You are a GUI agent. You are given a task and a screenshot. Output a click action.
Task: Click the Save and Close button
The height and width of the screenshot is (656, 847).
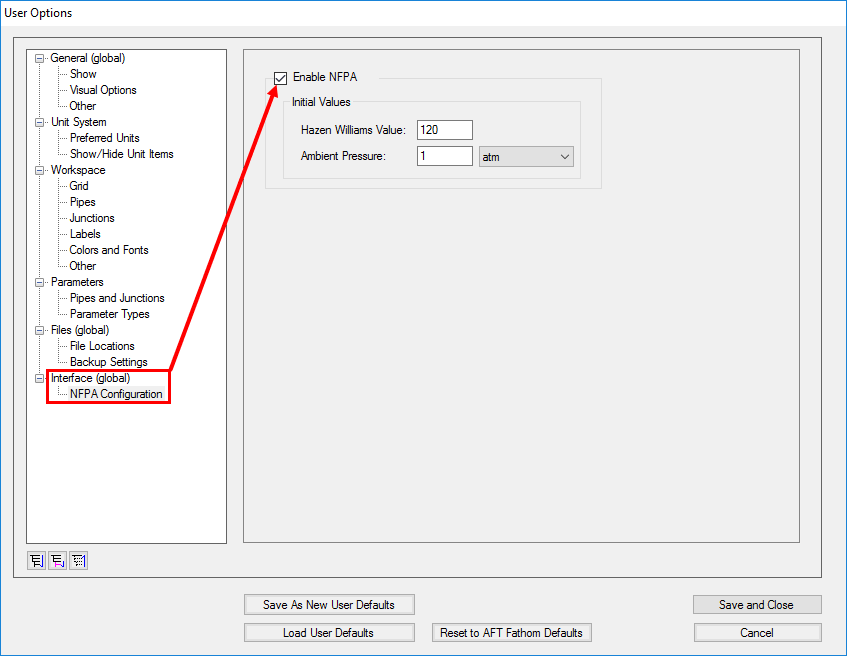coord(756,605)
